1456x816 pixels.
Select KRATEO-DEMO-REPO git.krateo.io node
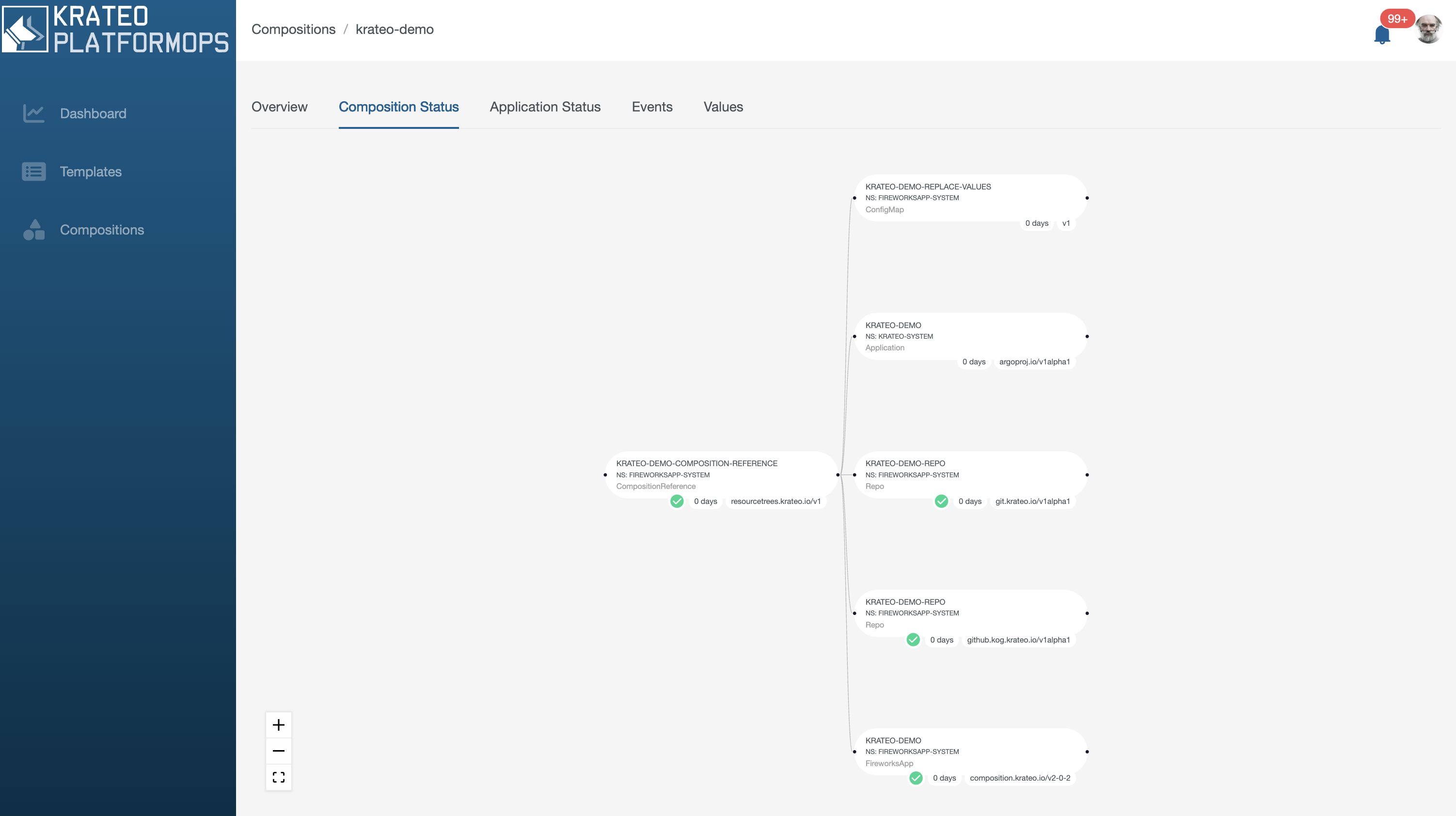click(x=970, y=475)
